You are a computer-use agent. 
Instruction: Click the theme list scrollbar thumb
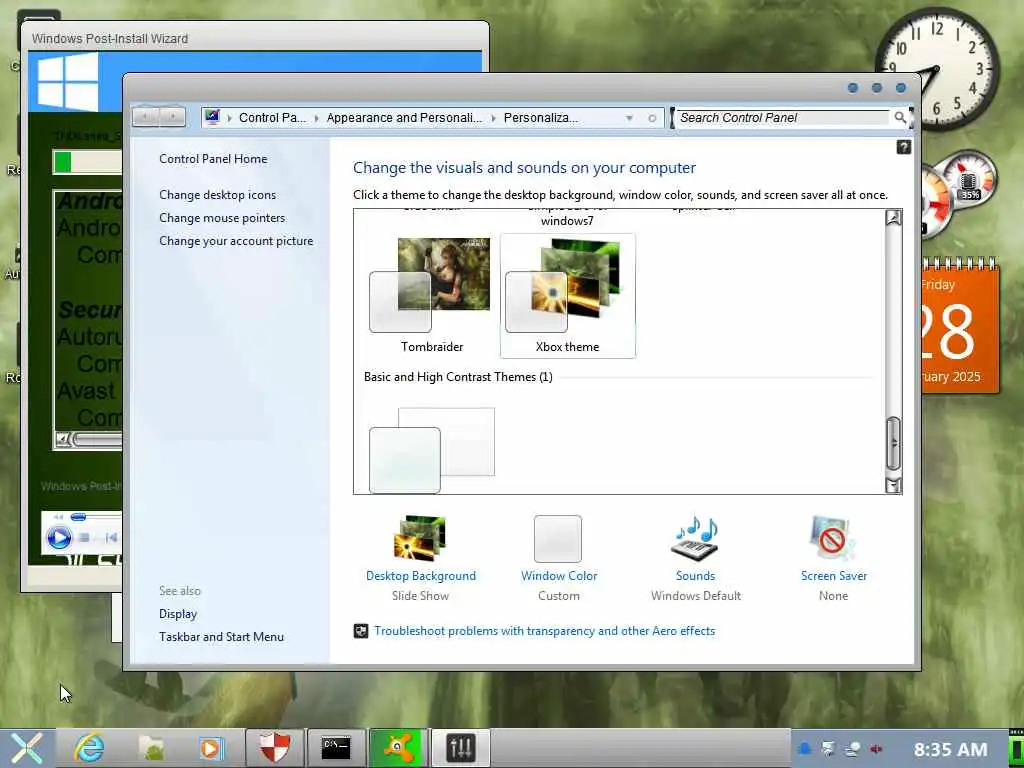(893, 443)
